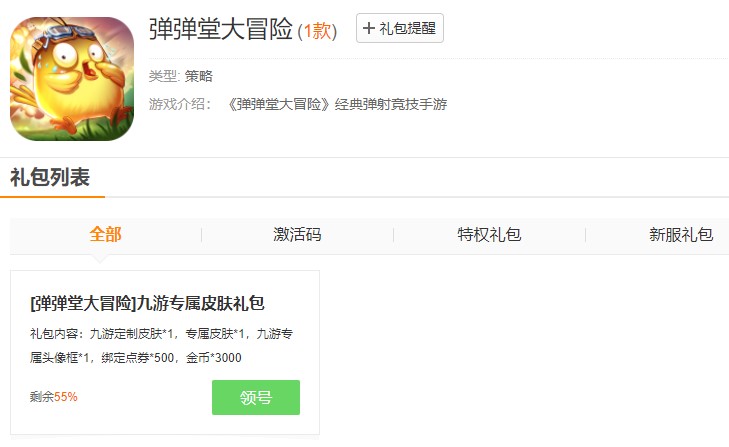Image resolution: width=729 pixels, height=447 pixels.
Task: Click the green 领号 button
Action: (x=256, y=397)
